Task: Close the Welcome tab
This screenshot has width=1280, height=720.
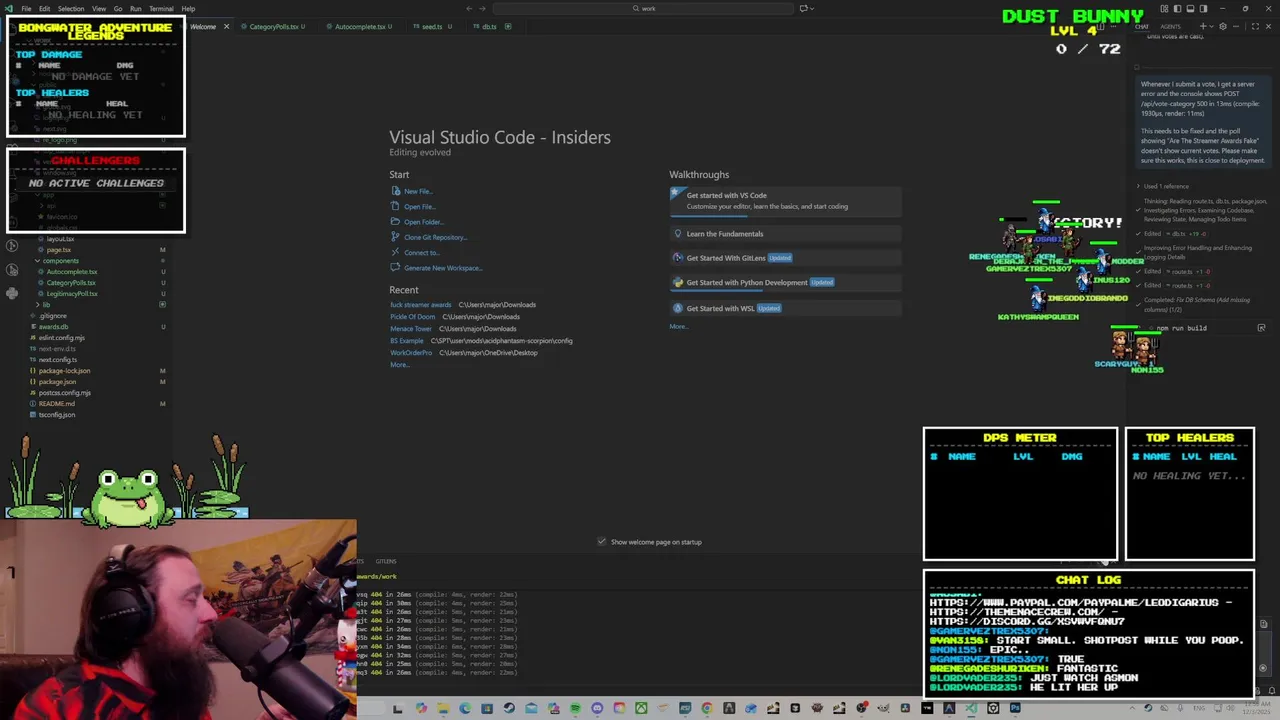Action: tap(226, 27)
